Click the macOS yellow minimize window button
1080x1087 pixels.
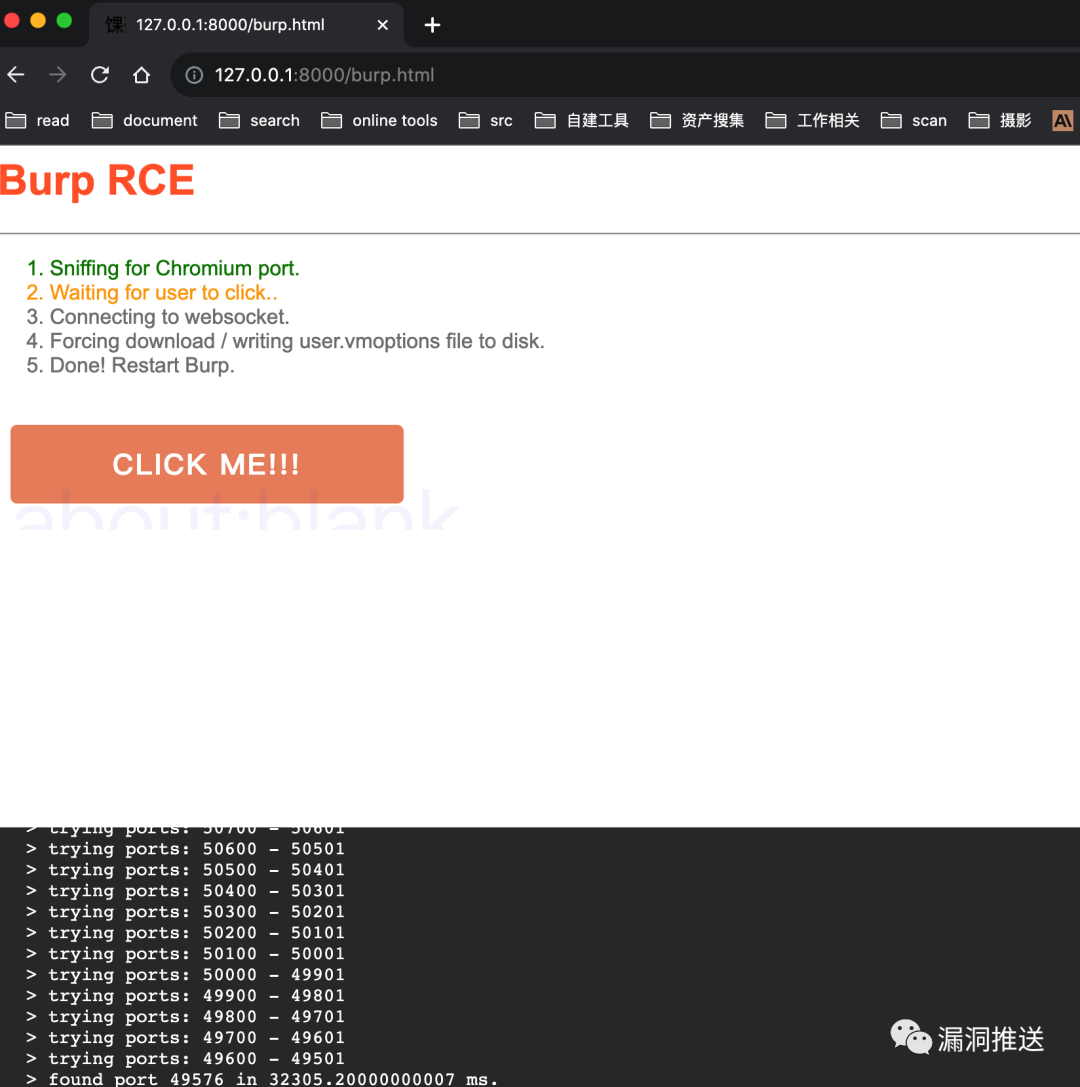point(38,20)
